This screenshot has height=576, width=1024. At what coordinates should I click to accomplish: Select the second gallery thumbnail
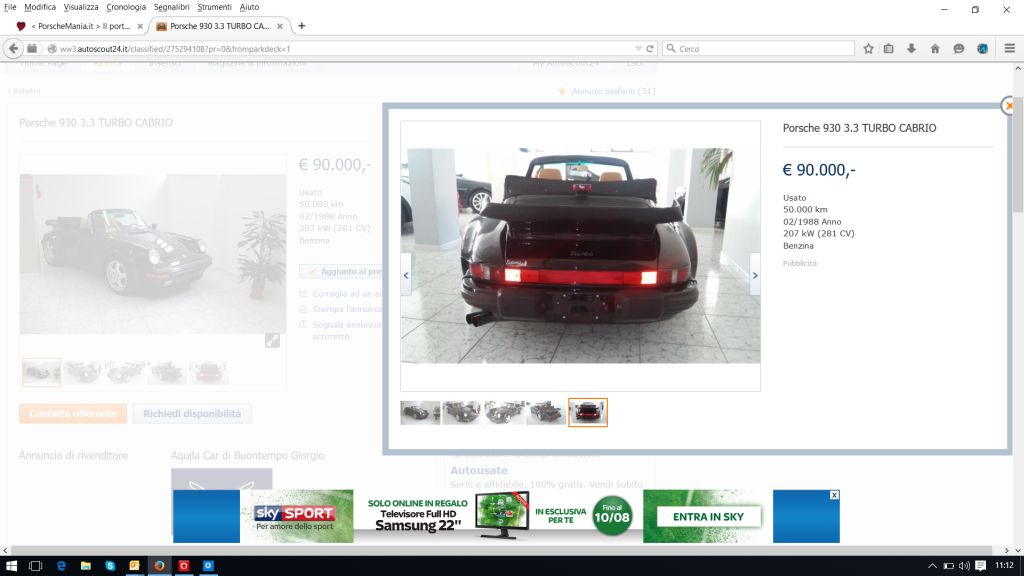point(462,412)
